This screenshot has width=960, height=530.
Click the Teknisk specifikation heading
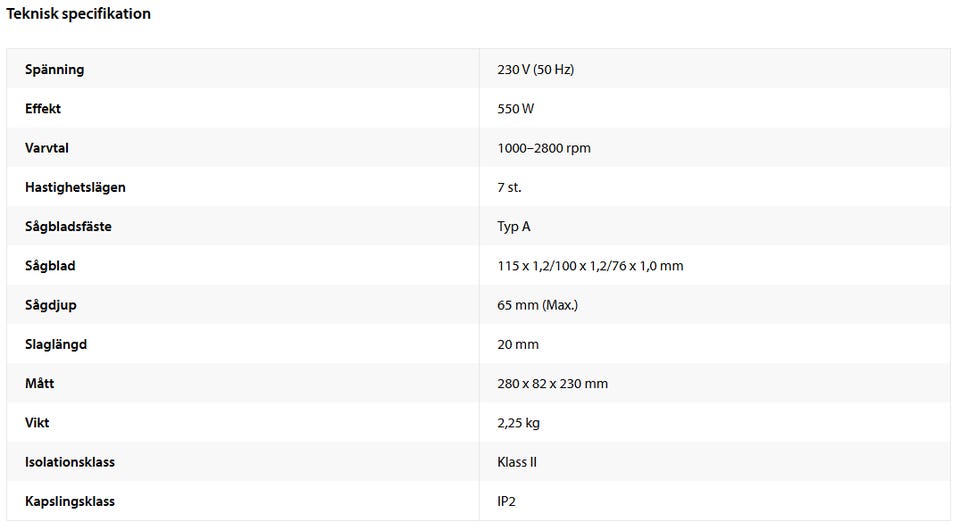[79, 14]
